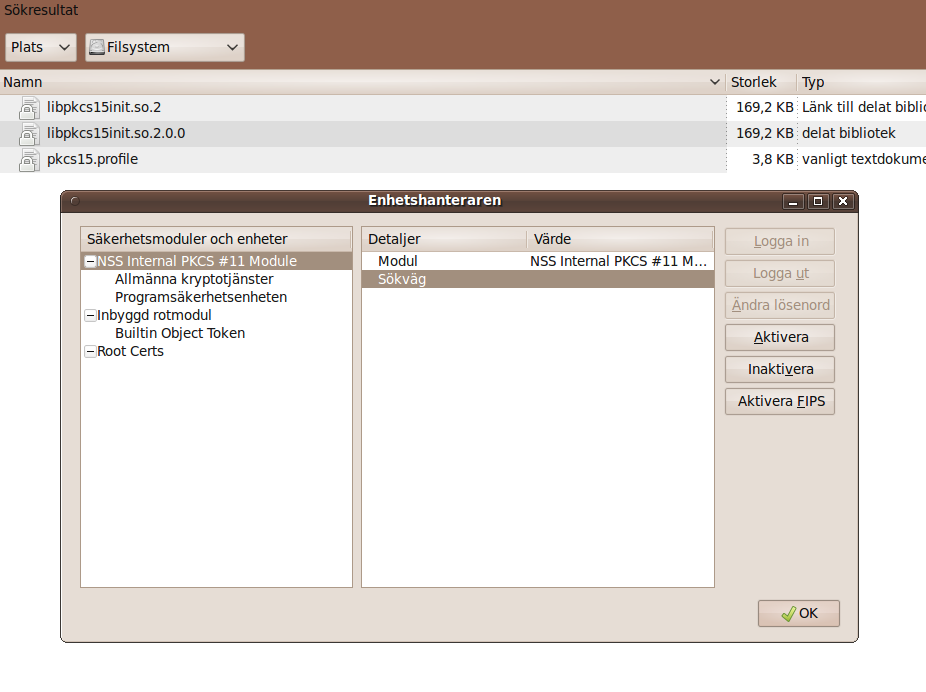
Task: Click the Enhetshanteraren title bar text
Action: [435, 201]
